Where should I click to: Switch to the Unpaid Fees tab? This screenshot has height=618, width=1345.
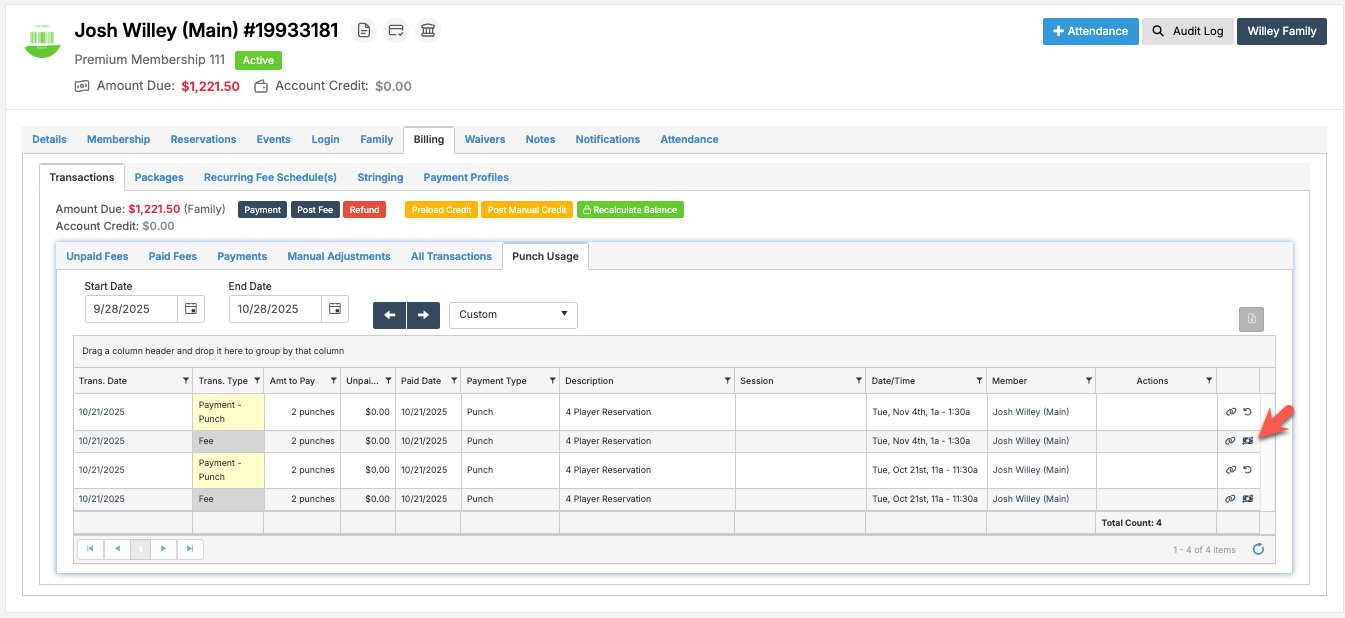point(97,256)
